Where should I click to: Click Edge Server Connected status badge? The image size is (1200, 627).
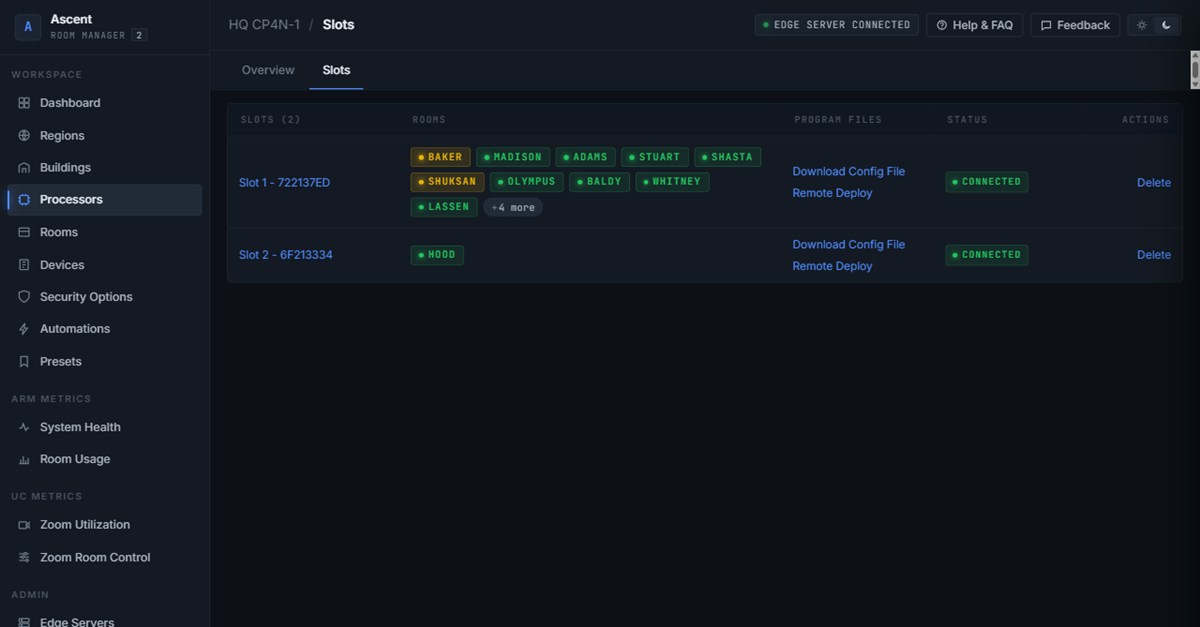point(836,25)
